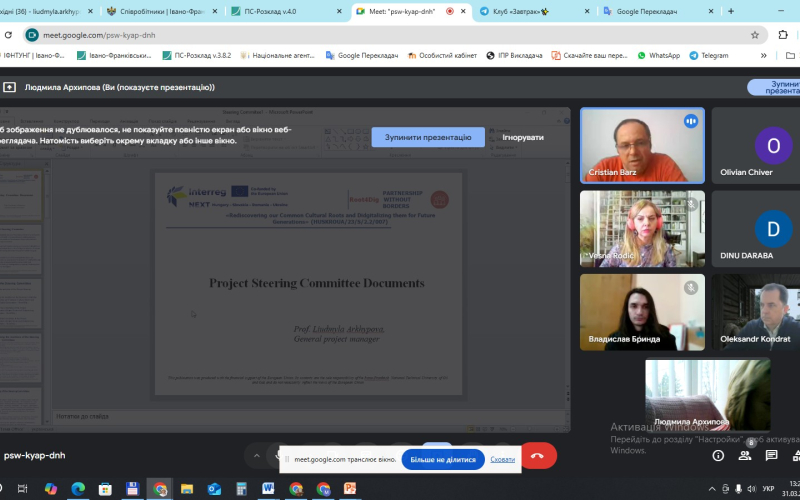Show the participants people icon
The height and width of the screenshot is (500, 800).
[x=745, y=456]
